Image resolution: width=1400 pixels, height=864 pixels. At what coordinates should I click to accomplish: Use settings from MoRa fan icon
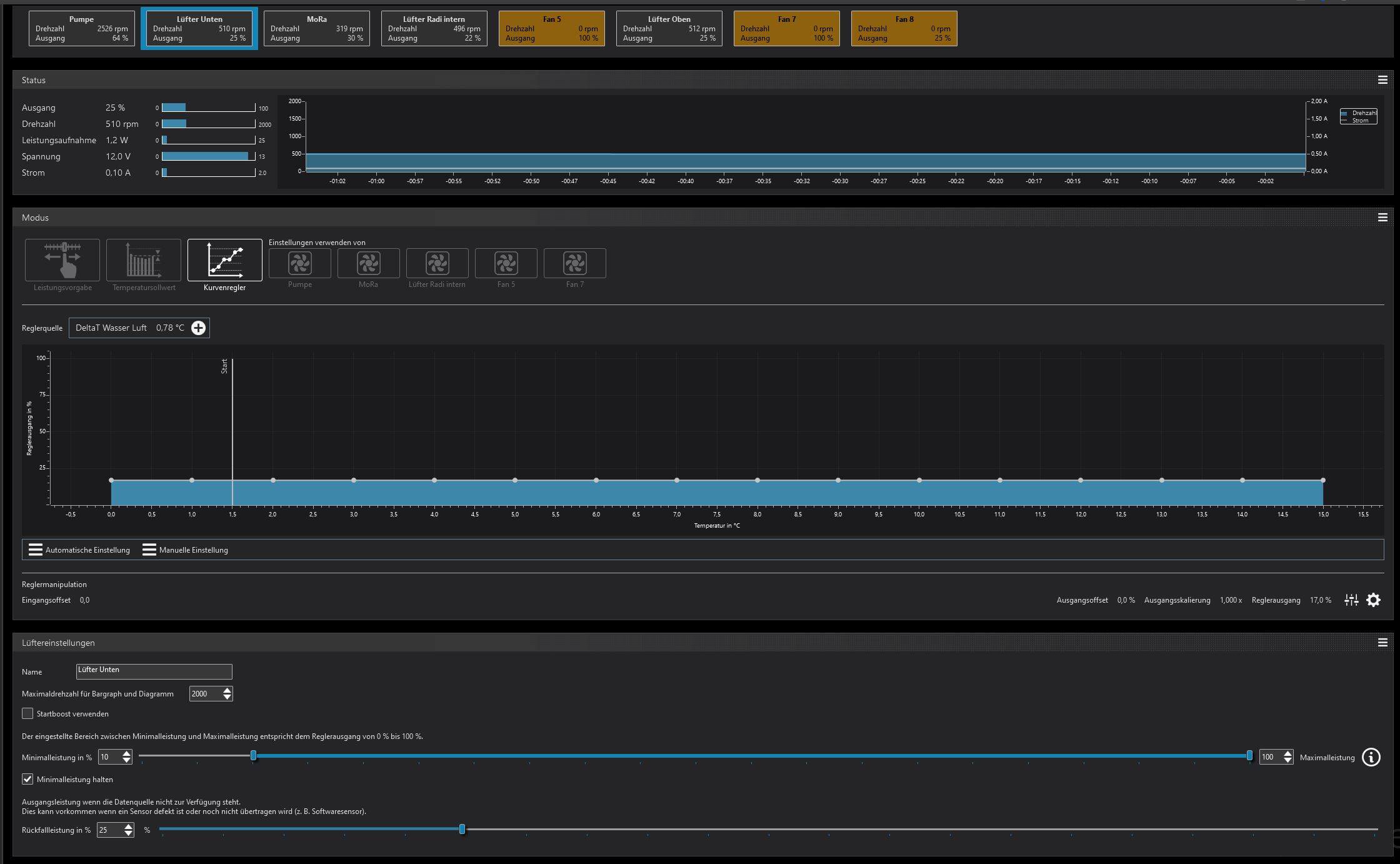[x=369, y=263]
